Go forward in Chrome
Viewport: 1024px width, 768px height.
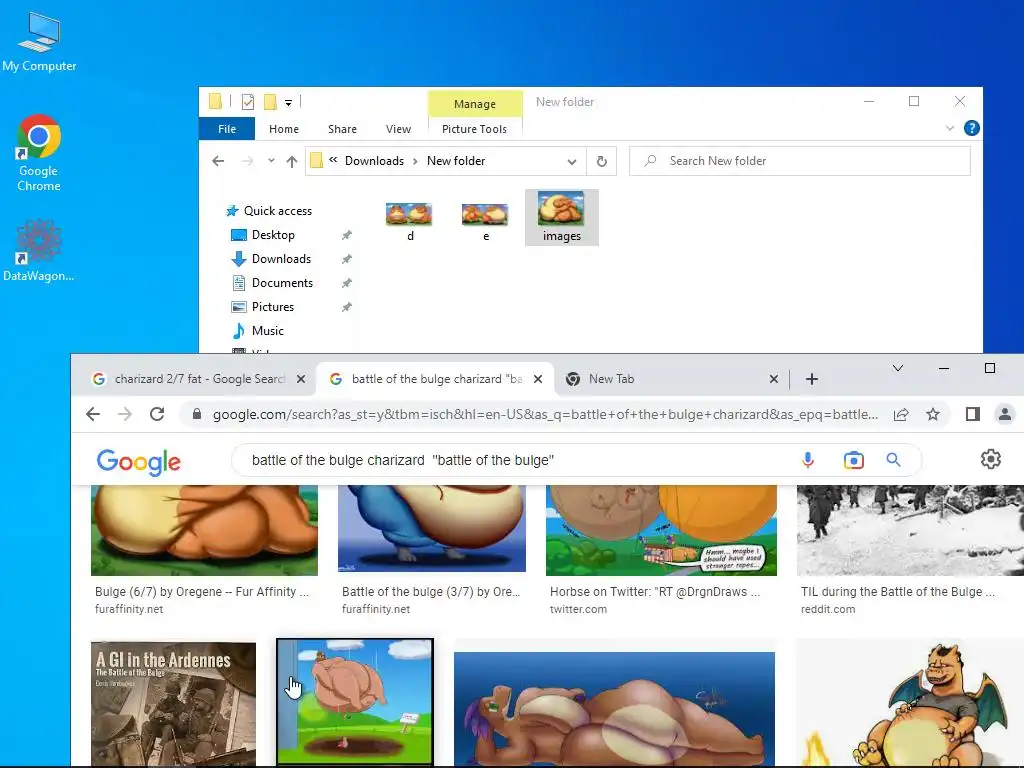click(125, 414)
